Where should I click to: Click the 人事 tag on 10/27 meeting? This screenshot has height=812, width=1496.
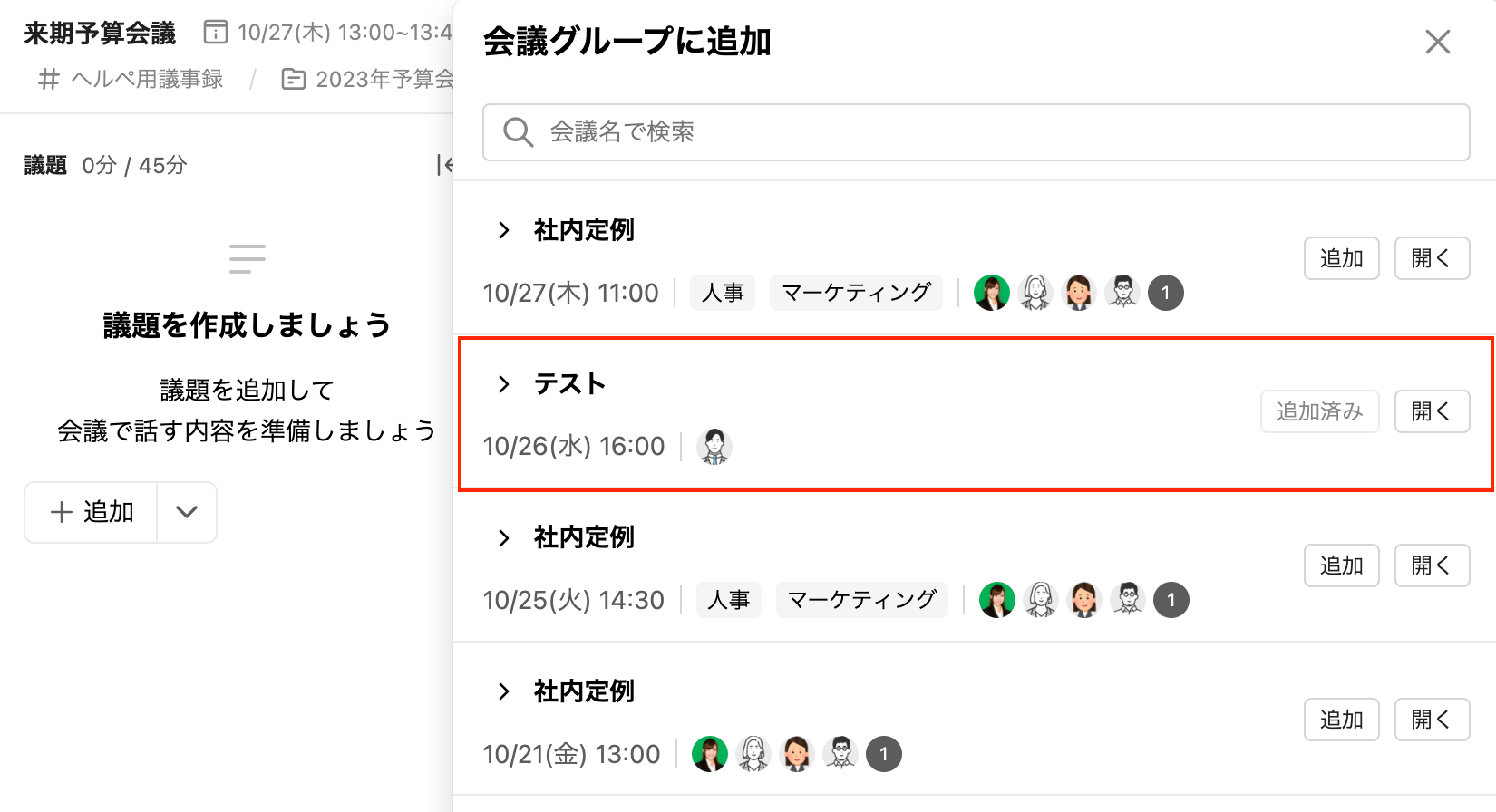pyautogui.click(x=723, y=293)
